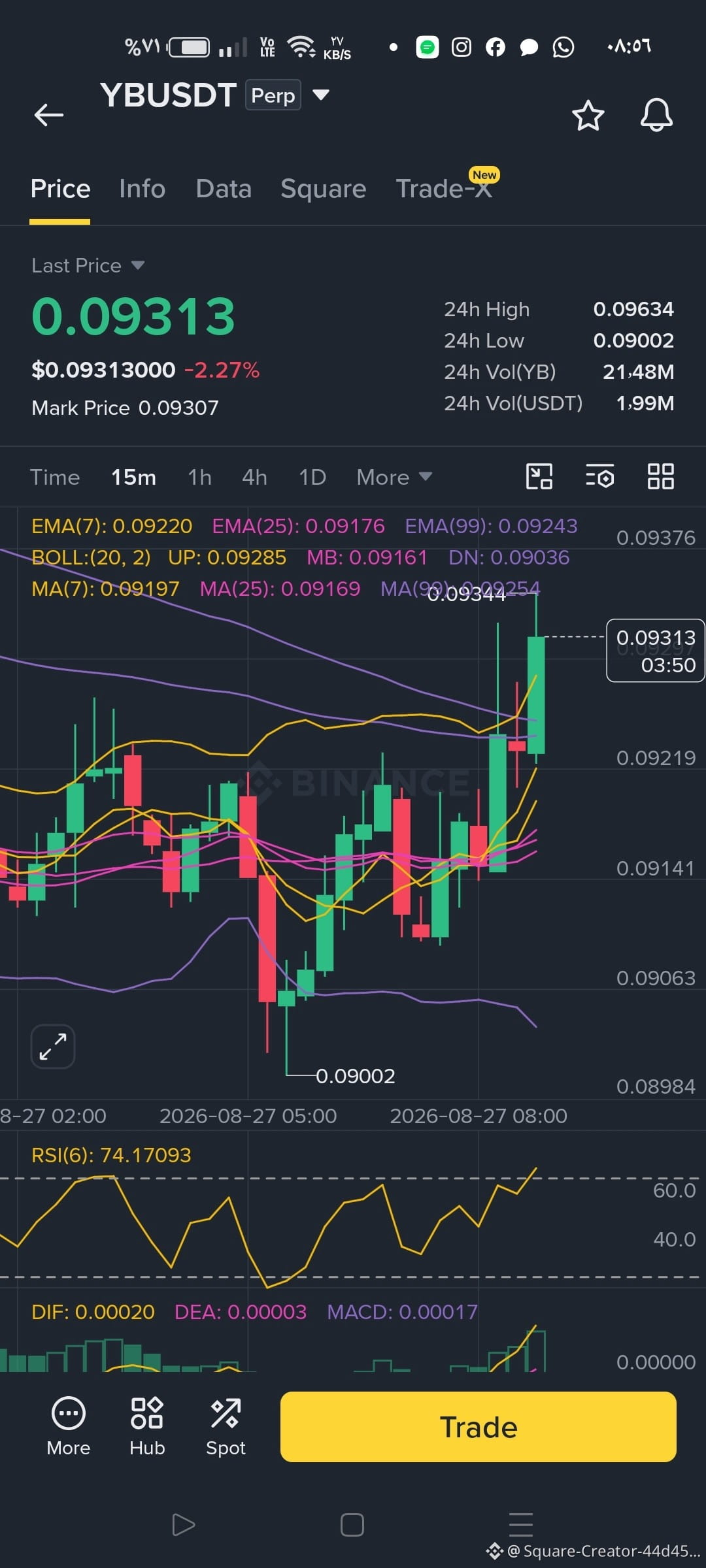Tap the Mark Price value

(x=178, y=408)
